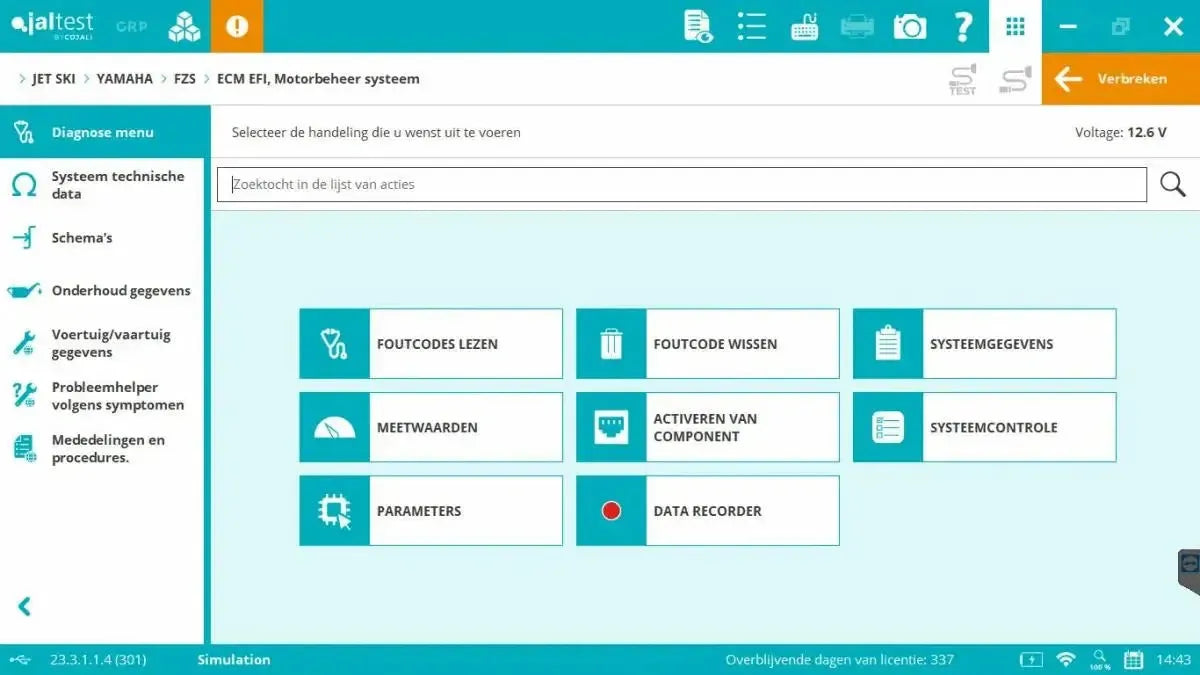Take a screenshot with the camera icon
The height and width of the screenshot is (675, 1200).
click(x=909, y=26)
